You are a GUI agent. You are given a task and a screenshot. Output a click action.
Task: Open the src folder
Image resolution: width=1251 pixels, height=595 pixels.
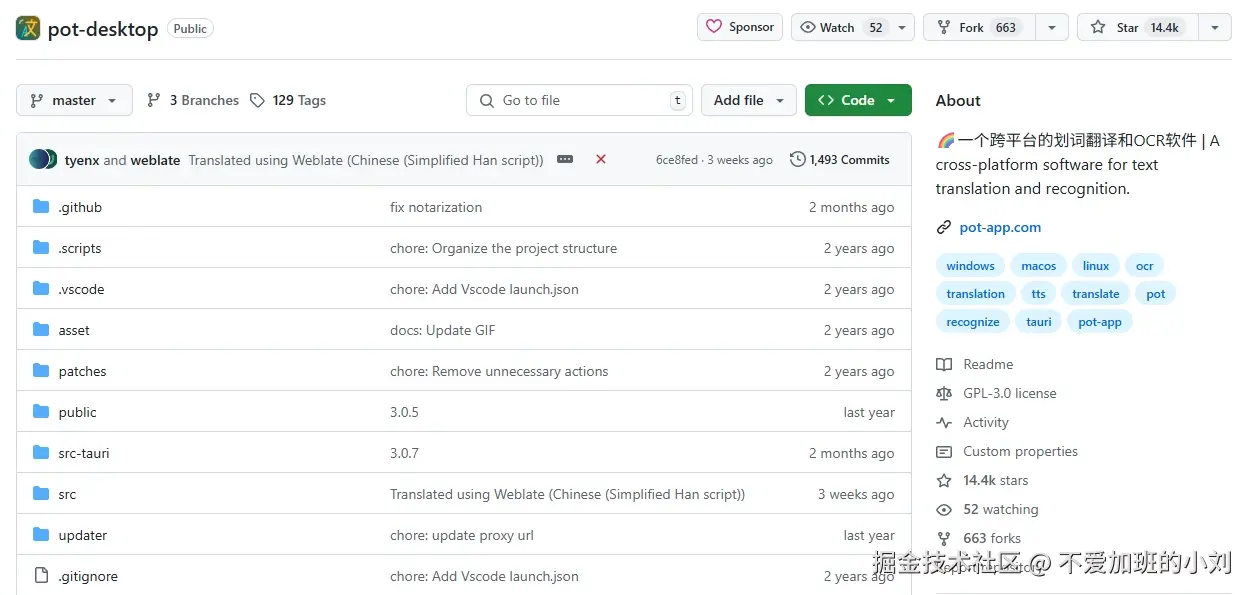67,494
